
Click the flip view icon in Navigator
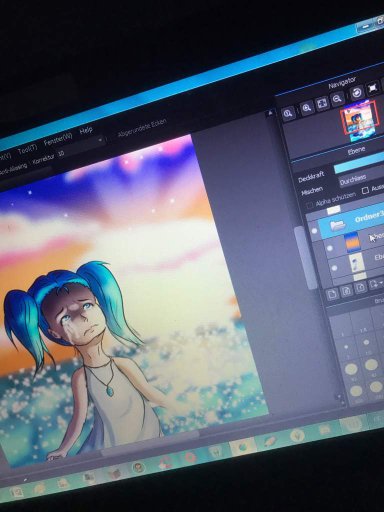(x=373, y=88)
